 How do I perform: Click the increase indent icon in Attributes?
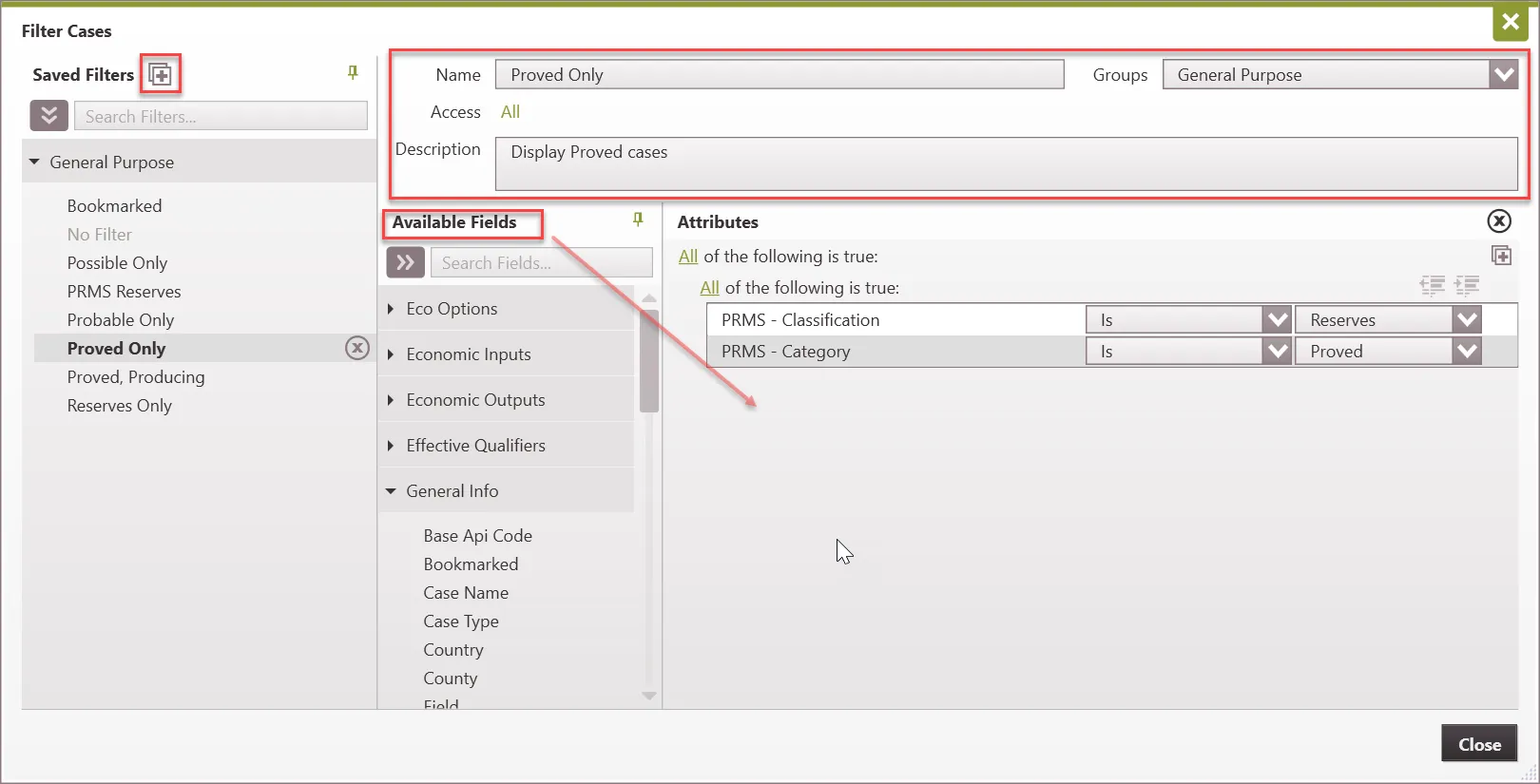(x=1467, y=285)
